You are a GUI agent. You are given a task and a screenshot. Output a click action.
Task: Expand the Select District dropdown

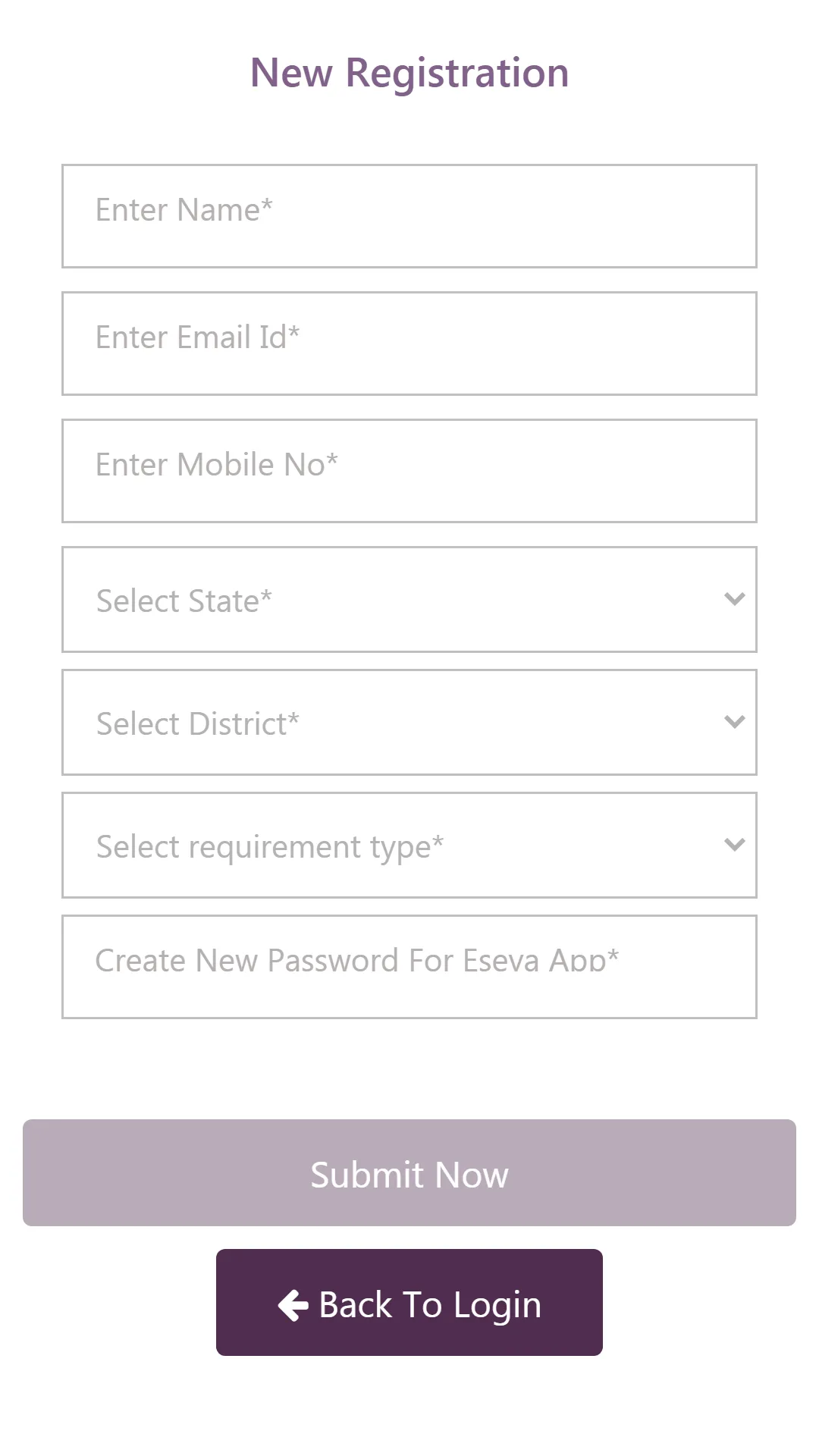(409, 722)
